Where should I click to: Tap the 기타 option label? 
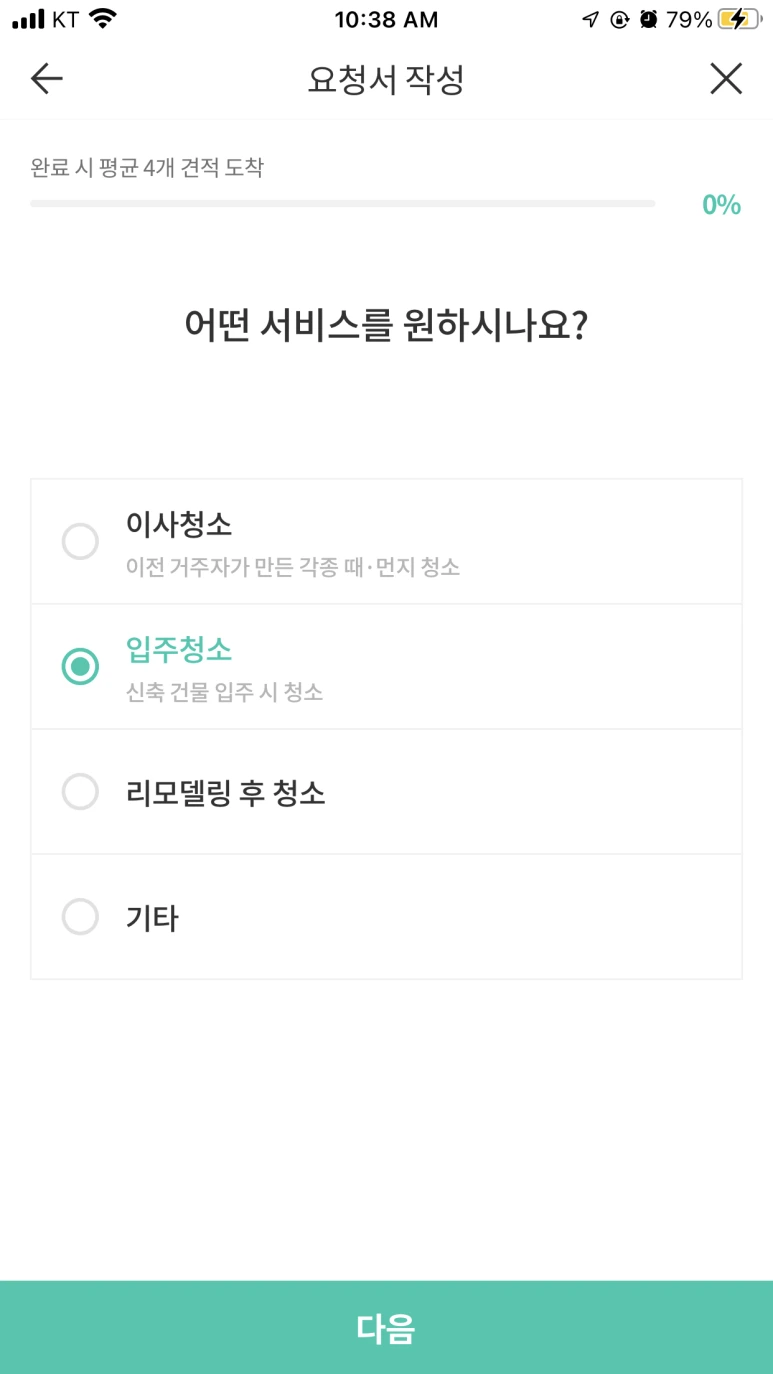coord(152,918)
